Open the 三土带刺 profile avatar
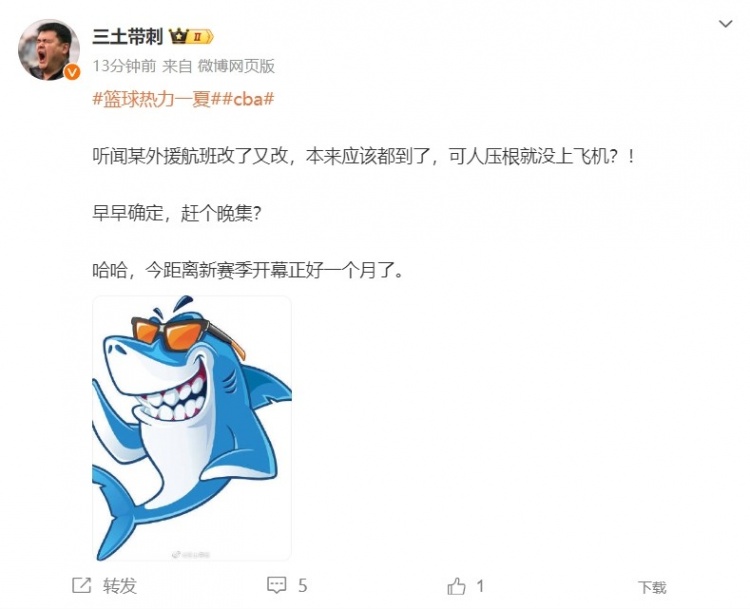Viewport: 750px width, 609px height. pos(49,50)
